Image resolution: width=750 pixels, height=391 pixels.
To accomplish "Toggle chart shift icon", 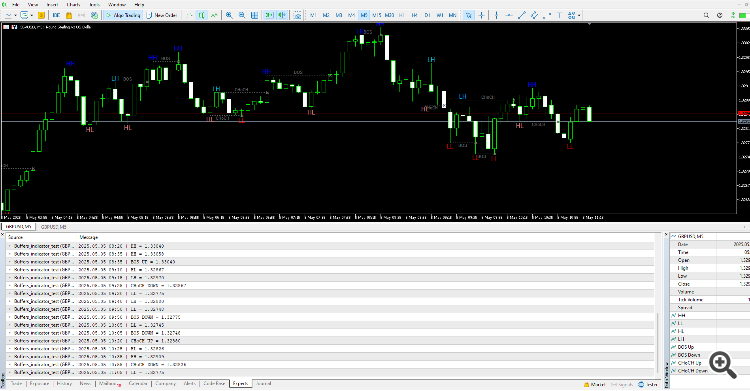I will tap(282, 15).
